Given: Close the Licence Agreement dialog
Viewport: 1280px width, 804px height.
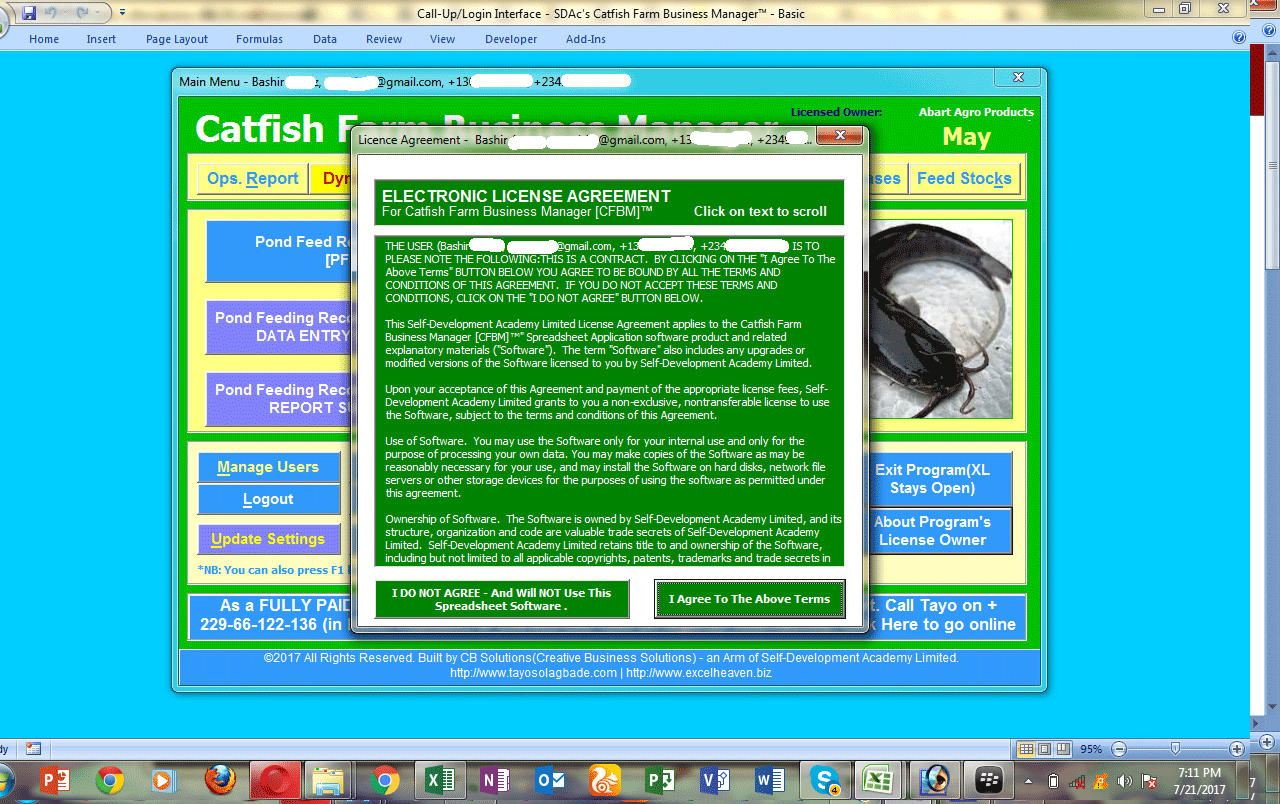Looking at the screenshot, I should (x=840, y=135).
